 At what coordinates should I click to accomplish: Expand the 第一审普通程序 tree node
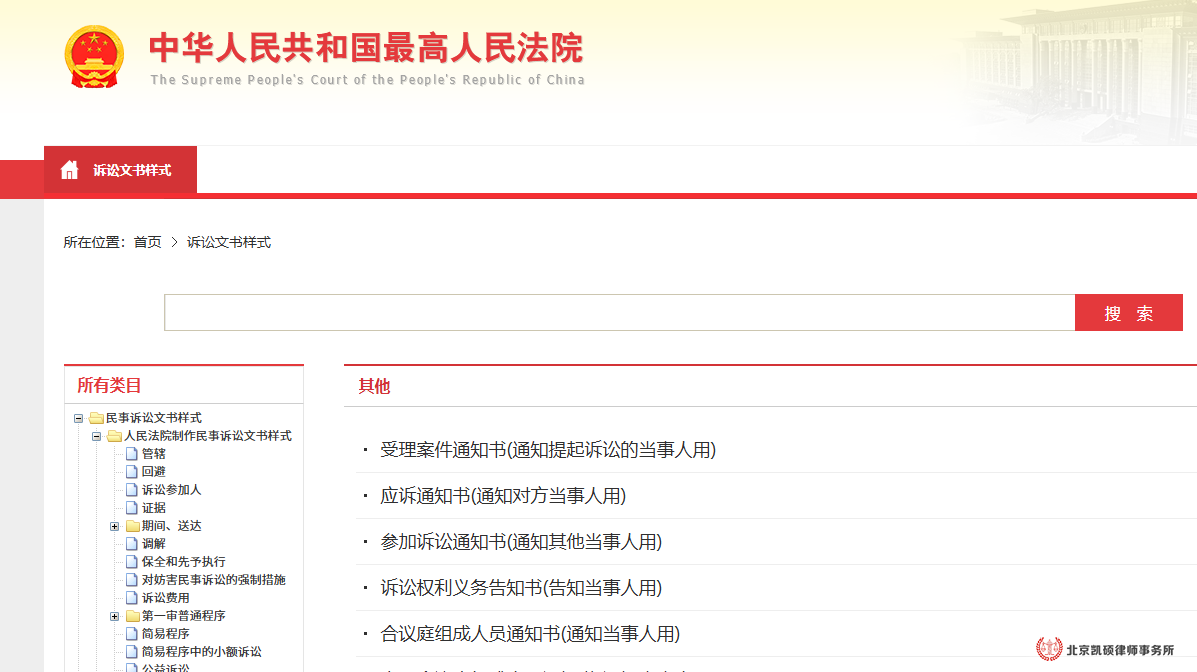click(114, 616)
